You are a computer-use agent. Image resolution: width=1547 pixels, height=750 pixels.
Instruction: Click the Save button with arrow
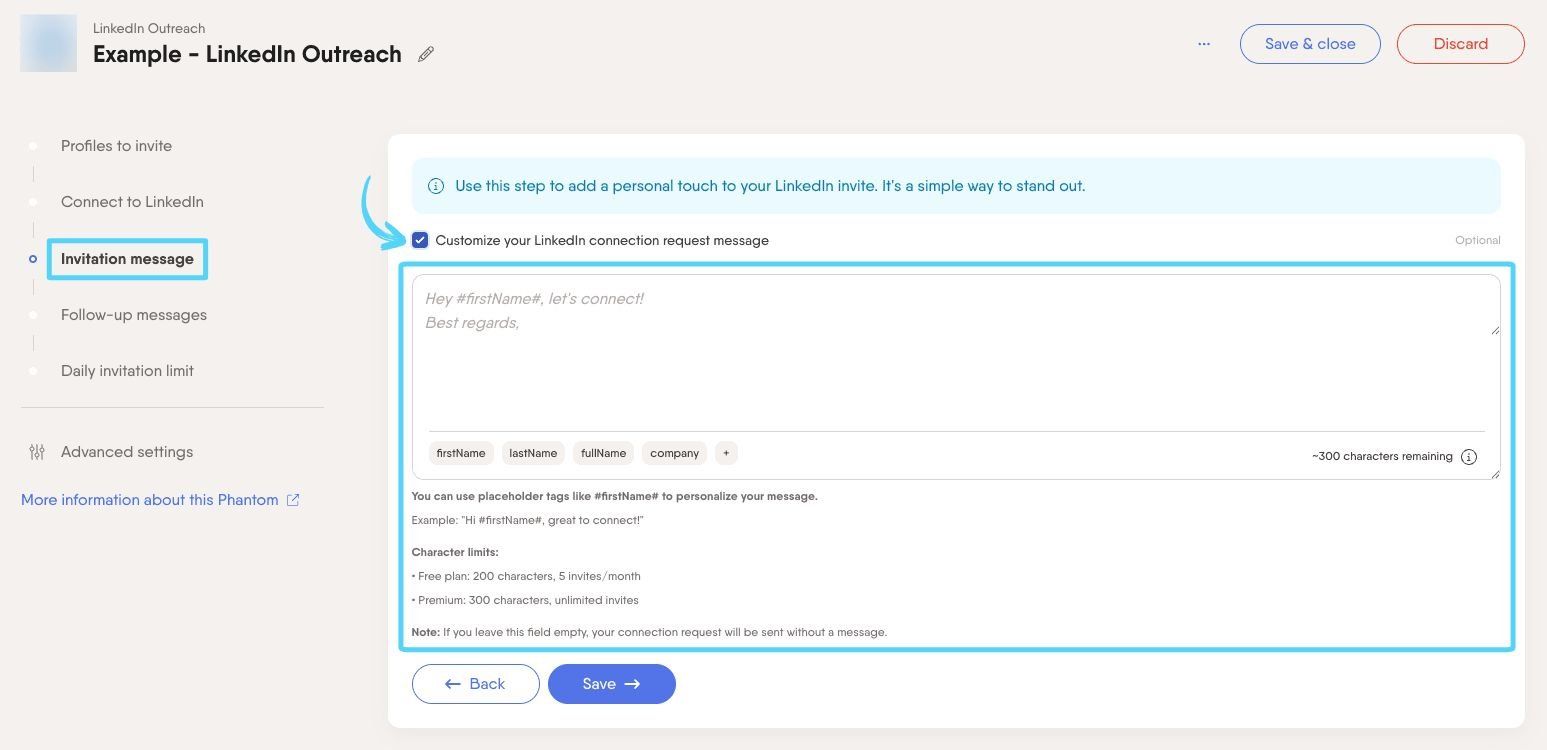[x=612, y=684]
